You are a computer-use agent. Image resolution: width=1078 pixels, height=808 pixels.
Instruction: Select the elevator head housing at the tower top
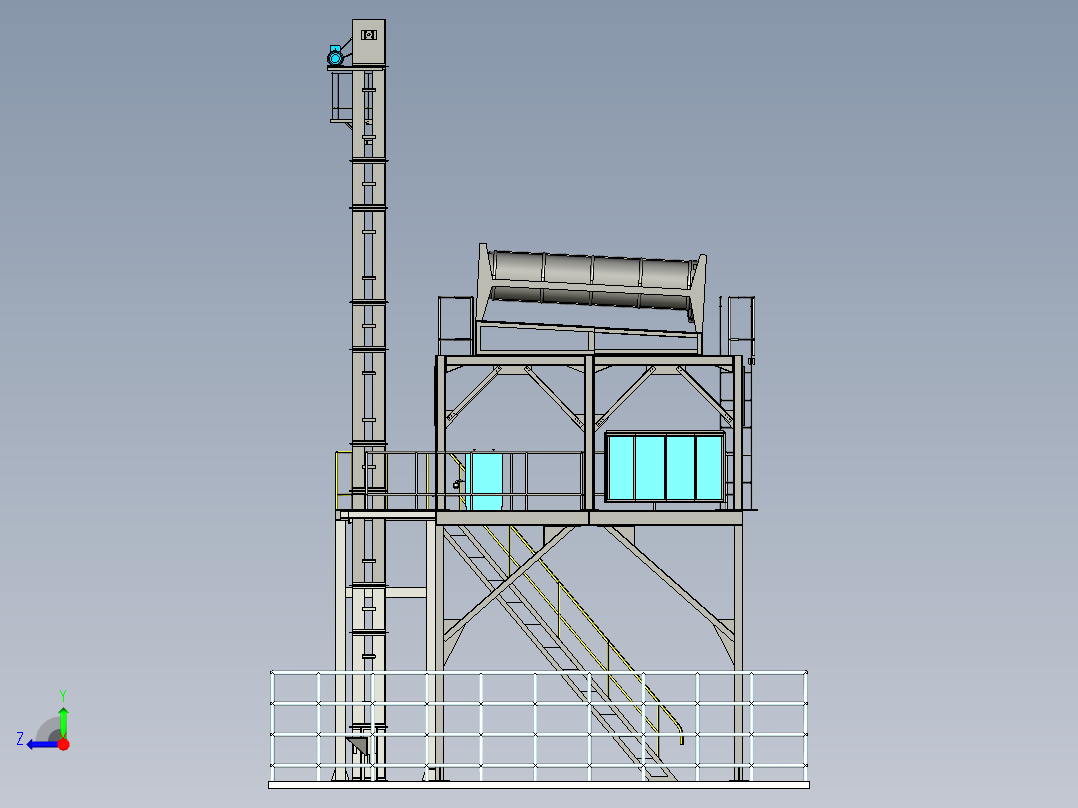point(368,43)
